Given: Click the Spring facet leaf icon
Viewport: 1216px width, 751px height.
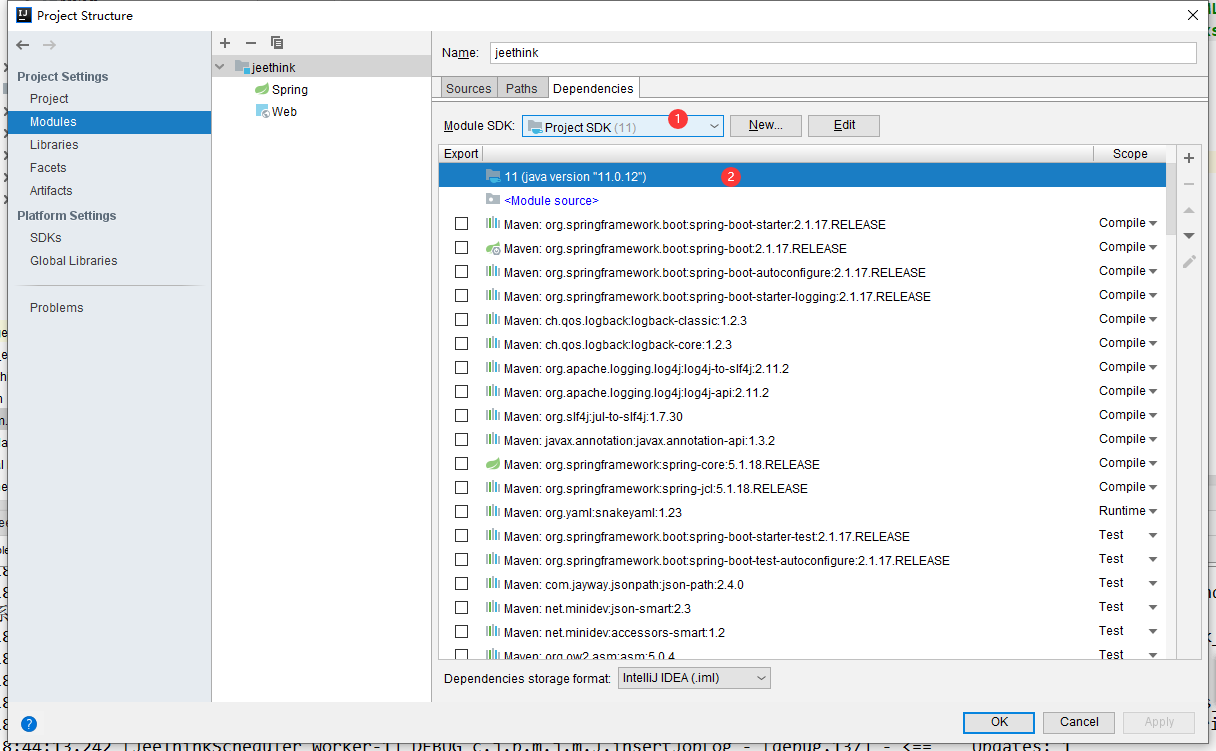Looking at the screenshot, I should pos(262,89).
